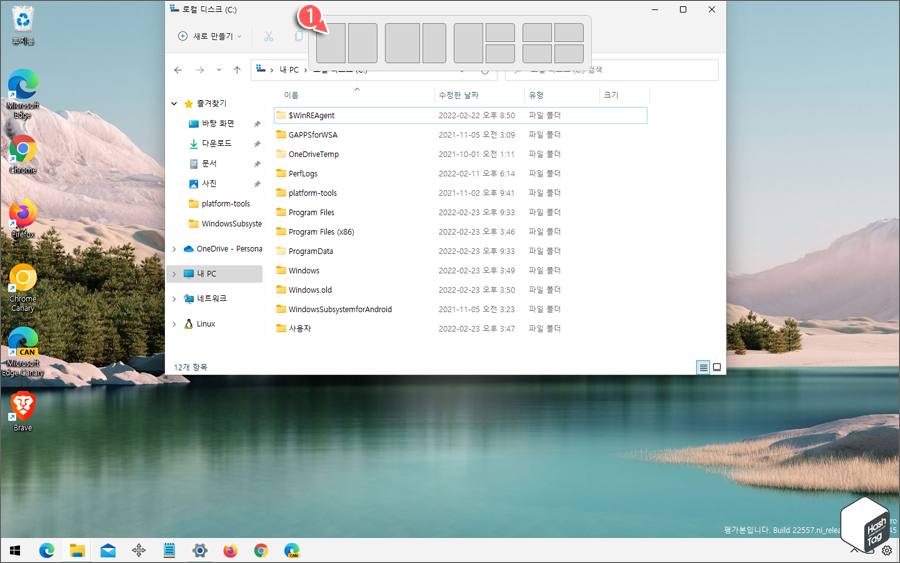This screenshot has width=900, height=563.
Task: Open Chrome from the taskbar
Action: pos(261,551)
